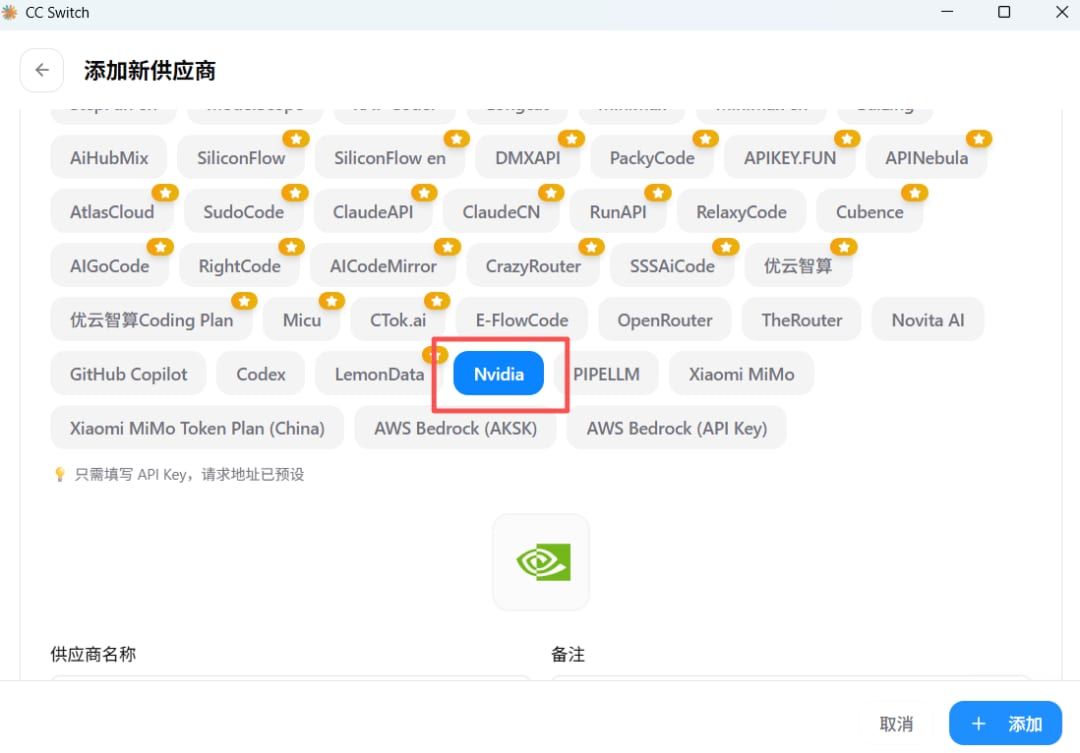Click the 添加新供应商 page heading
Screen dimensions: 1080x753
pos(150,70)
